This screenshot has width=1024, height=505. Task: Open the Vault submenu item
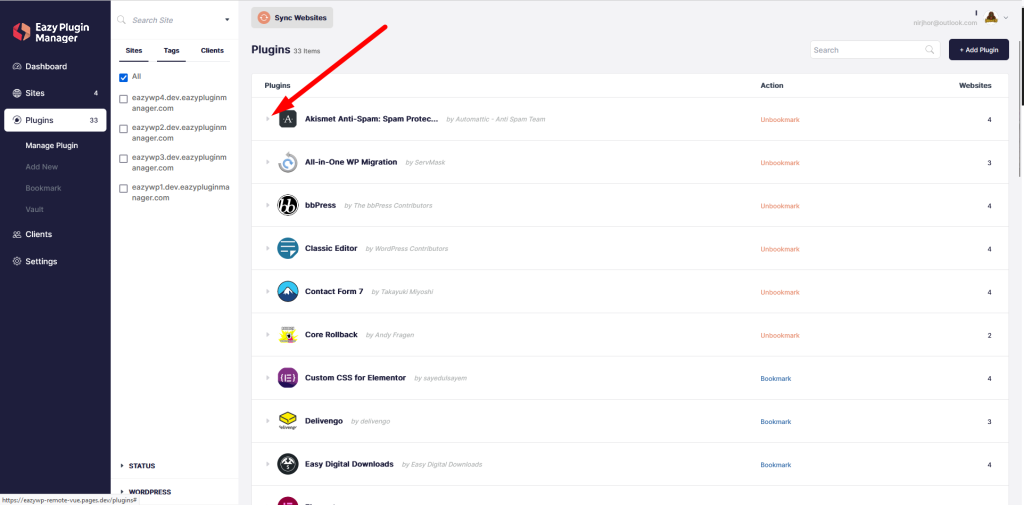35,209
